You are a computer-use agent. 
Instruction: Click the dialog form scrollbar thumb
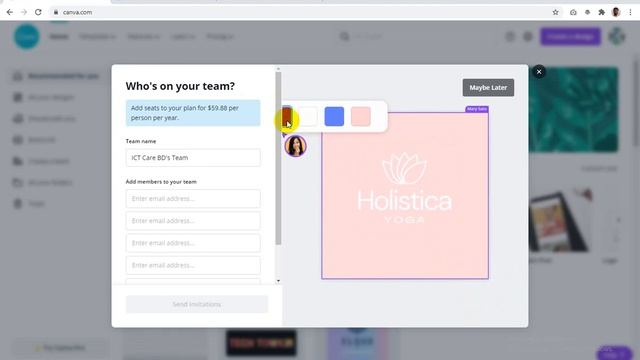click(x=278, y=158)
